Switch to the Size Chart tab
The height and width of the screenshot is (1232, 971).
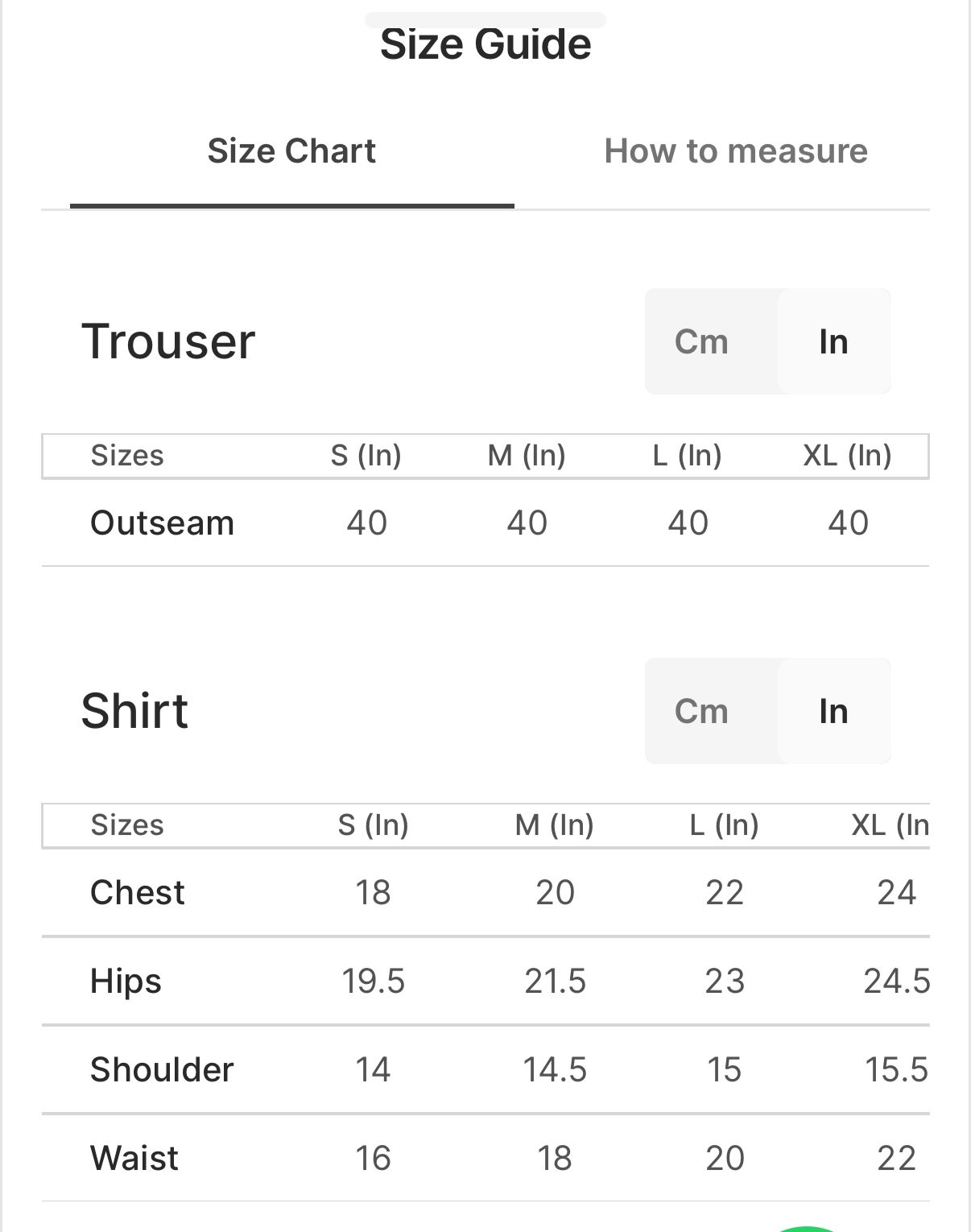click(x=291, y=151)
